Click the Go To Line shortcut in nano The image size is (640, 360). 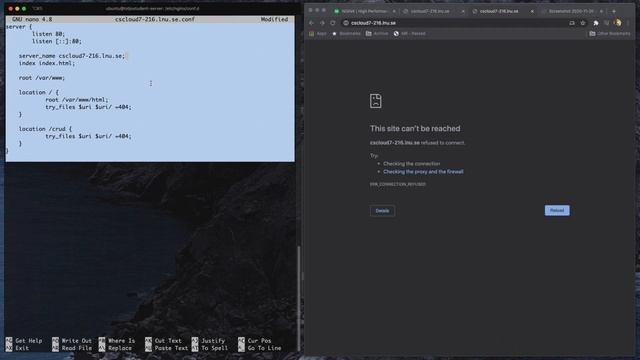[x=260, y=348]
